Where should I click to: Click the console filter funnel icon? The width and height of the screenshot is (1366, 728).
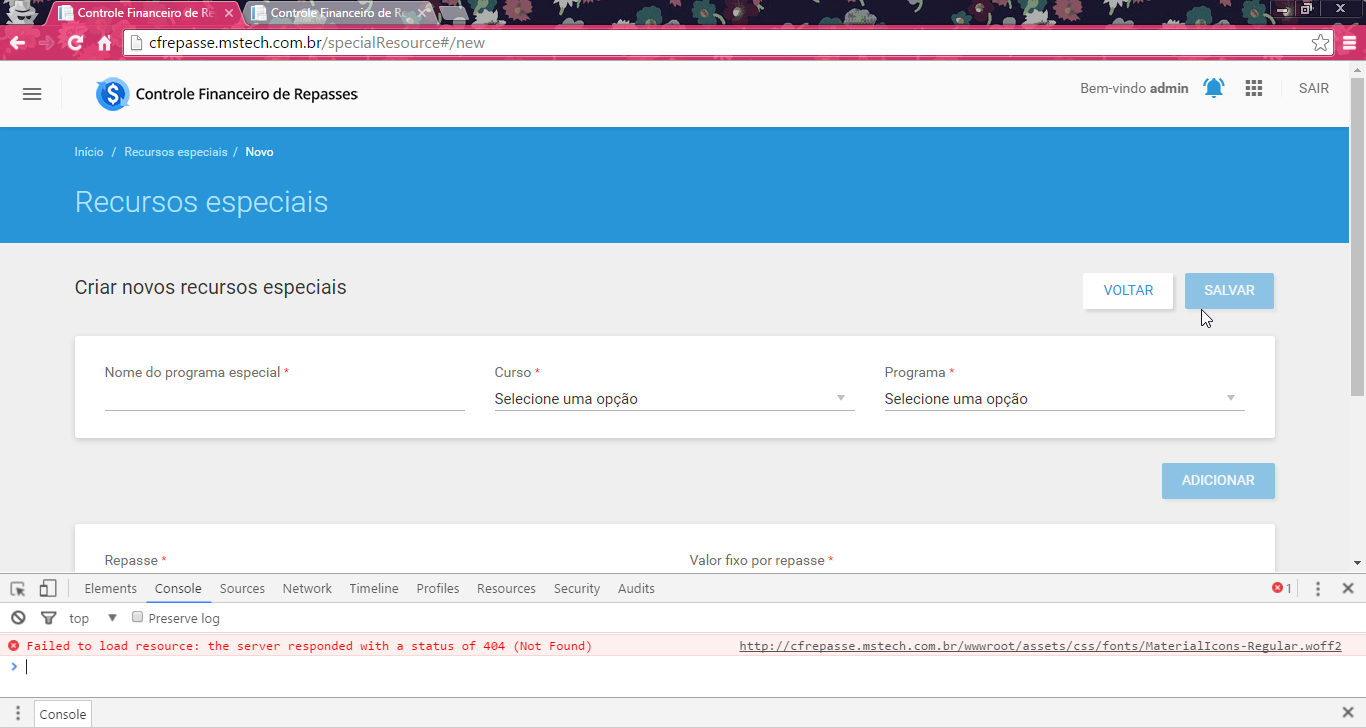[48, 618]
